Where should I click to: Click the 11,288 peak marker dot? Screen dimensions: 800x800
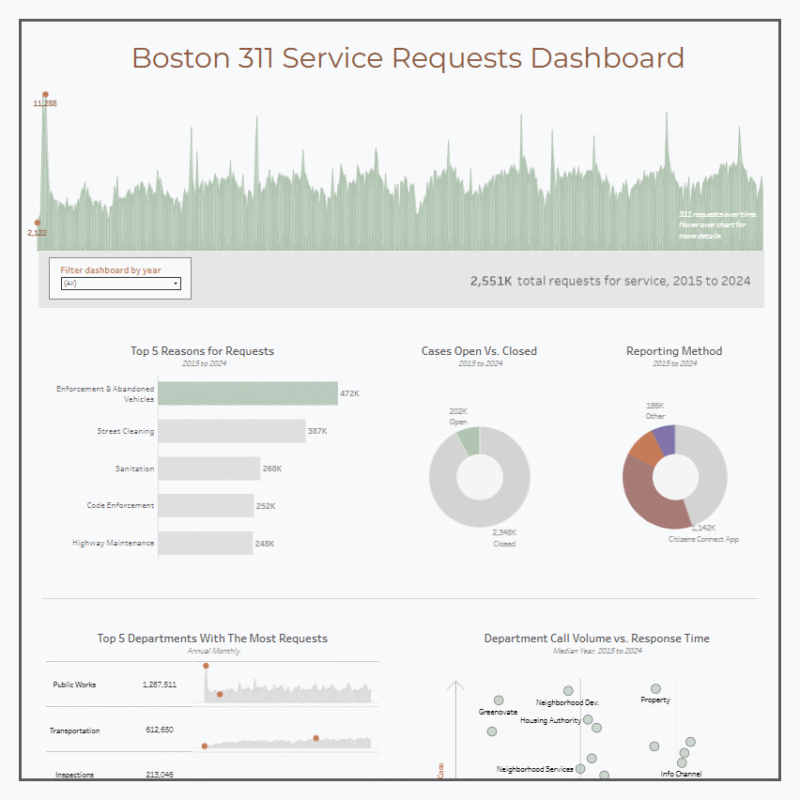[x=44, y=94]
